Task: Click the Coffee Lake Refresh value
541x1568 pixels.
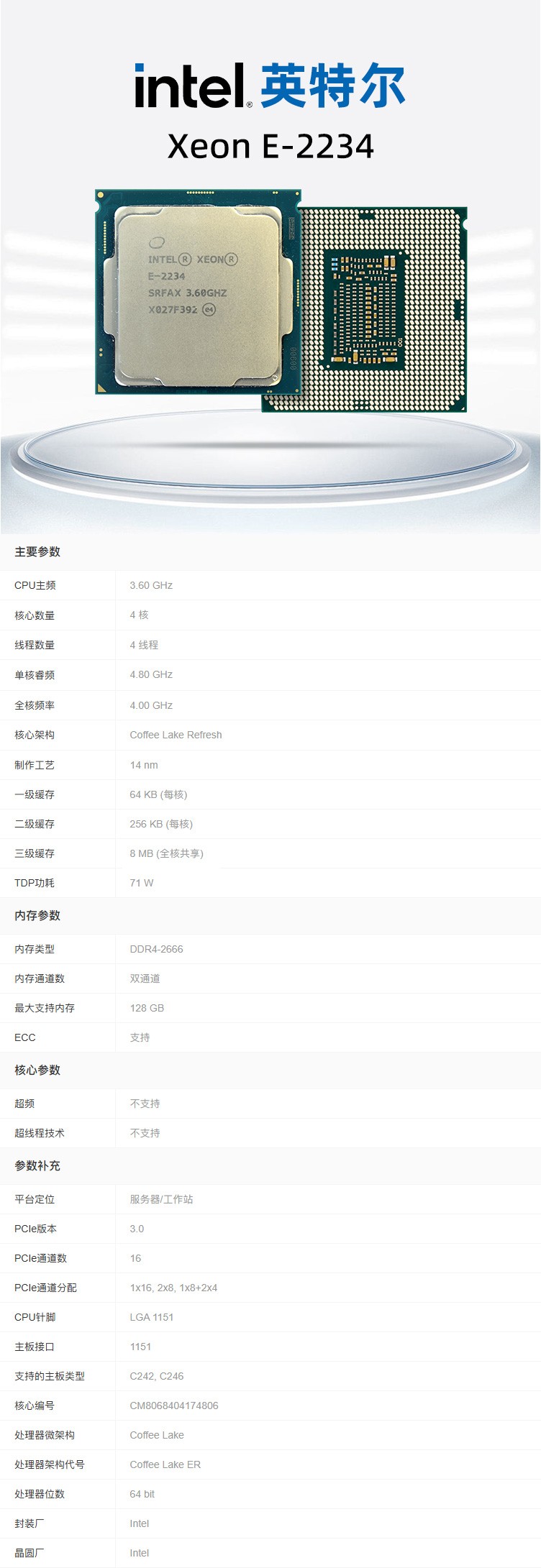Action: [x=176, y=735]
